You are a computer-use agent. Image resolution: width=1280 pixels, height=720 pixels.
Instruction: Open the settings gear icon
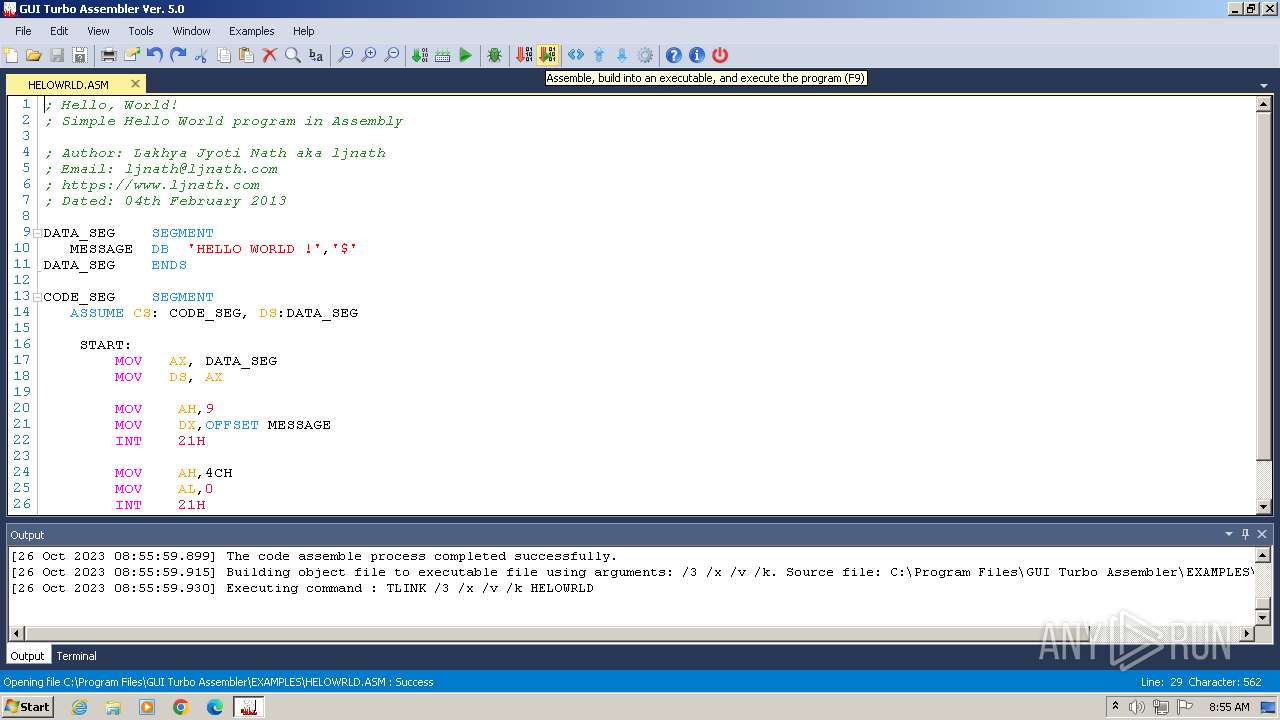click(645, 55)
